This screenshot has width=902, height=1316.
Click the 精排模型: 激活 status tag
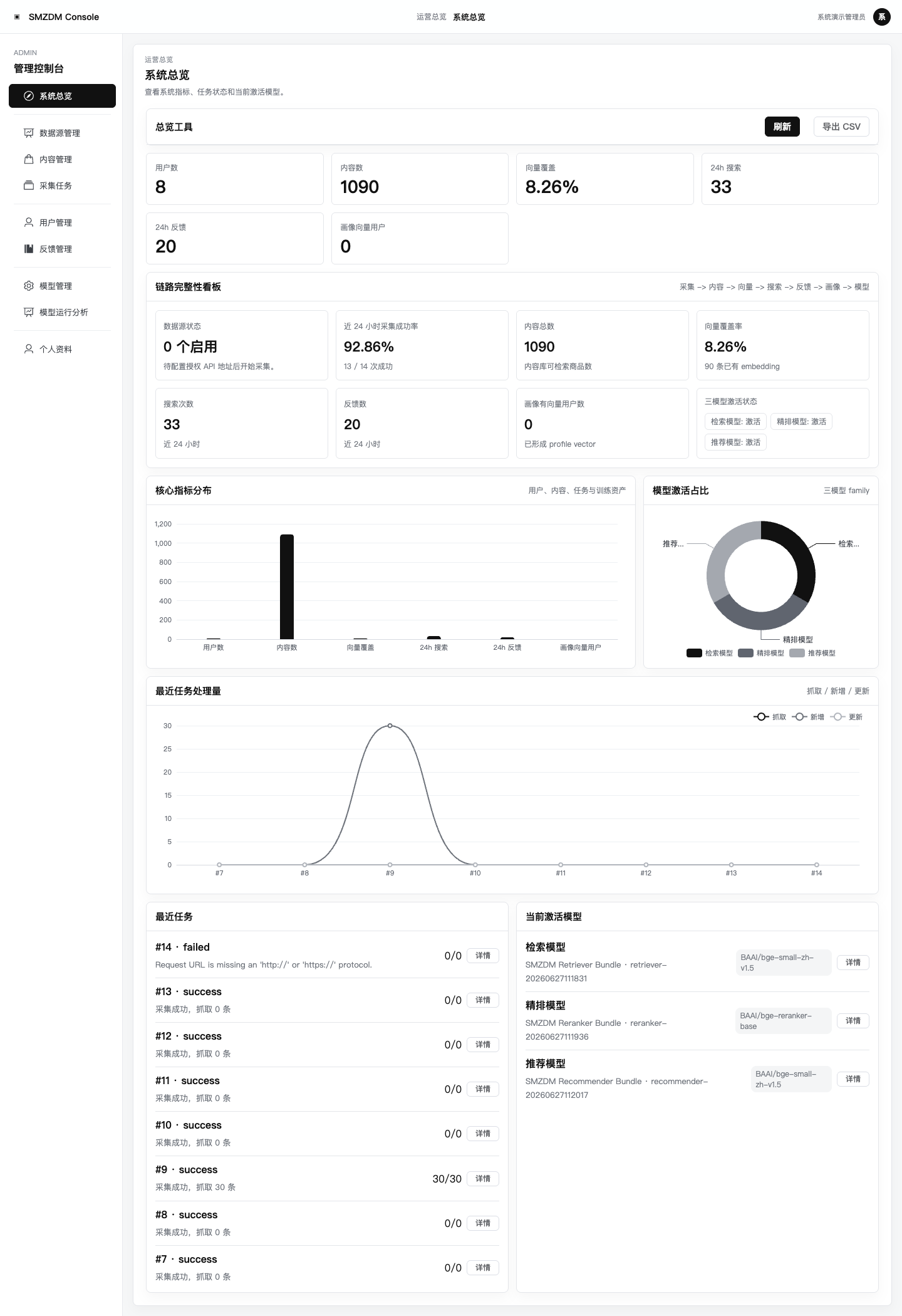pyautogui.click(x=801, y=422)
